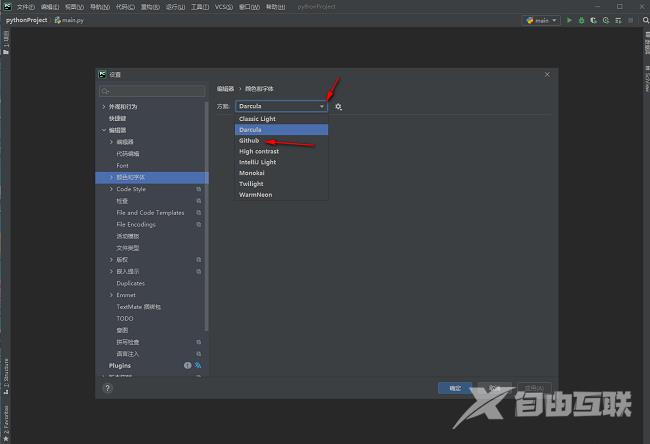Open the Darcula scheme combo box
The image size is (650, 444).
pos(281,106)
